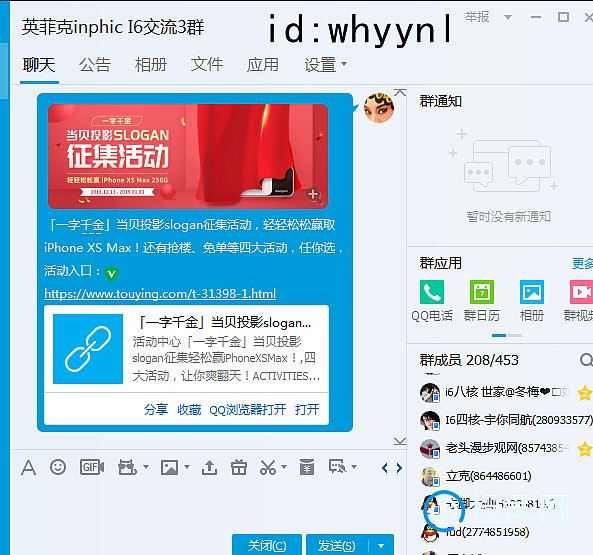This screenshot has height=555, width=593.
Task: Click group title 英菲克inphic I6交流3群
Action: coord(113,27)
